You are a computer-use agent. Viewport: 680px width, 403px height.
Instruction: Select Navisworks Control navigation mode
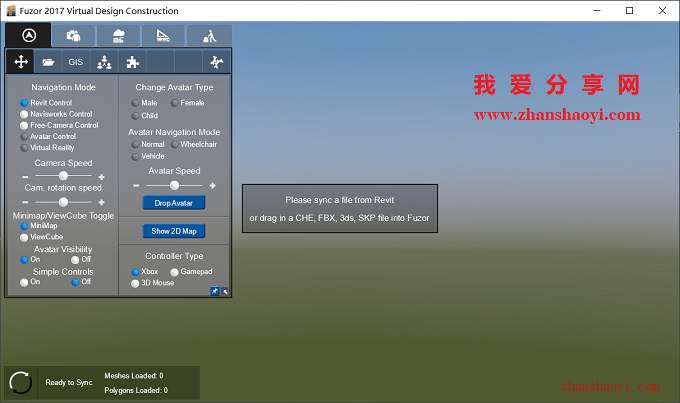click(x=56, y=114)
